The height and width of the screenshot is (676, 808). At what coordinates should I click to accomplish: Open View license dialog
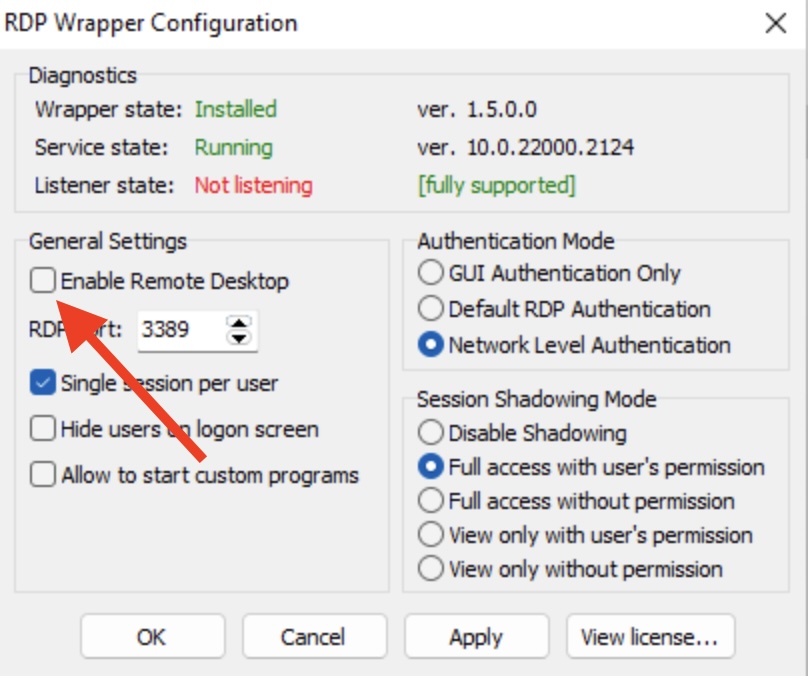click(650, 636)
